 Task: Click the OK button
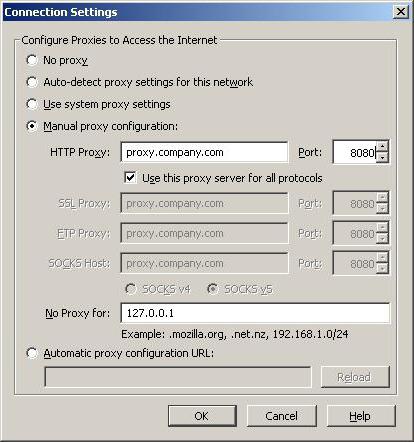click(x=202, y=416)
